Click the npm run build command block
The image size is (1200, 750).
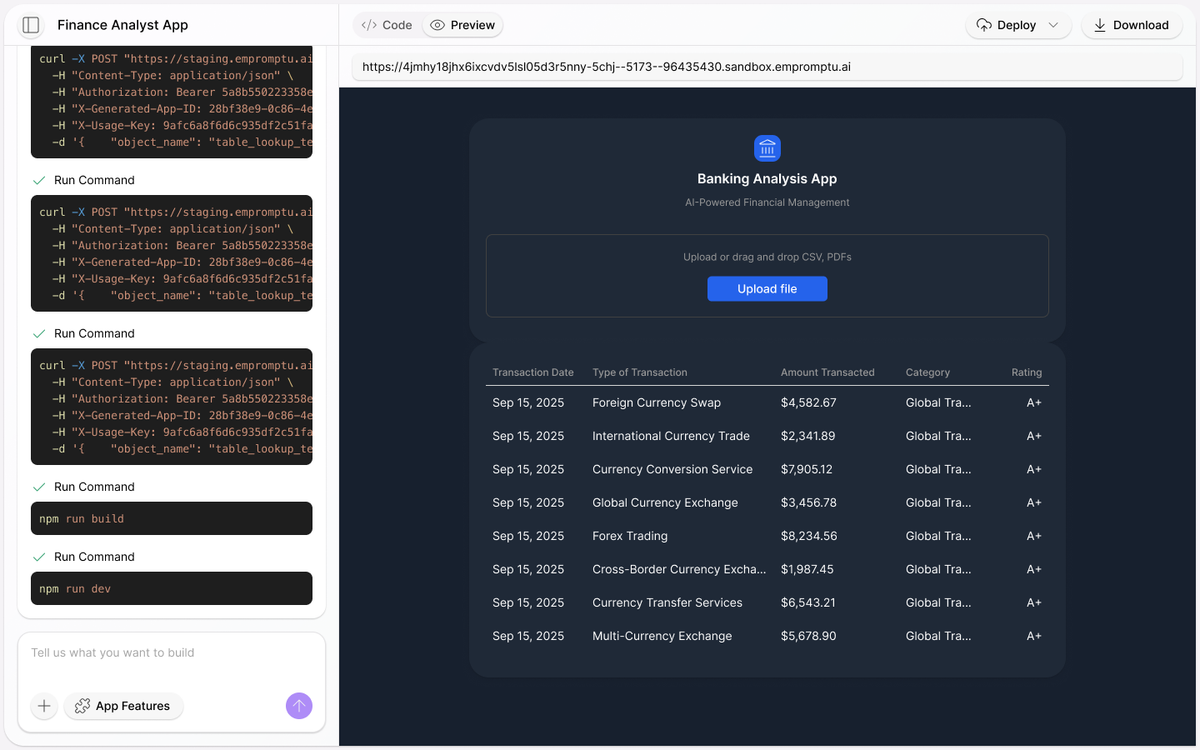(171, 519)
